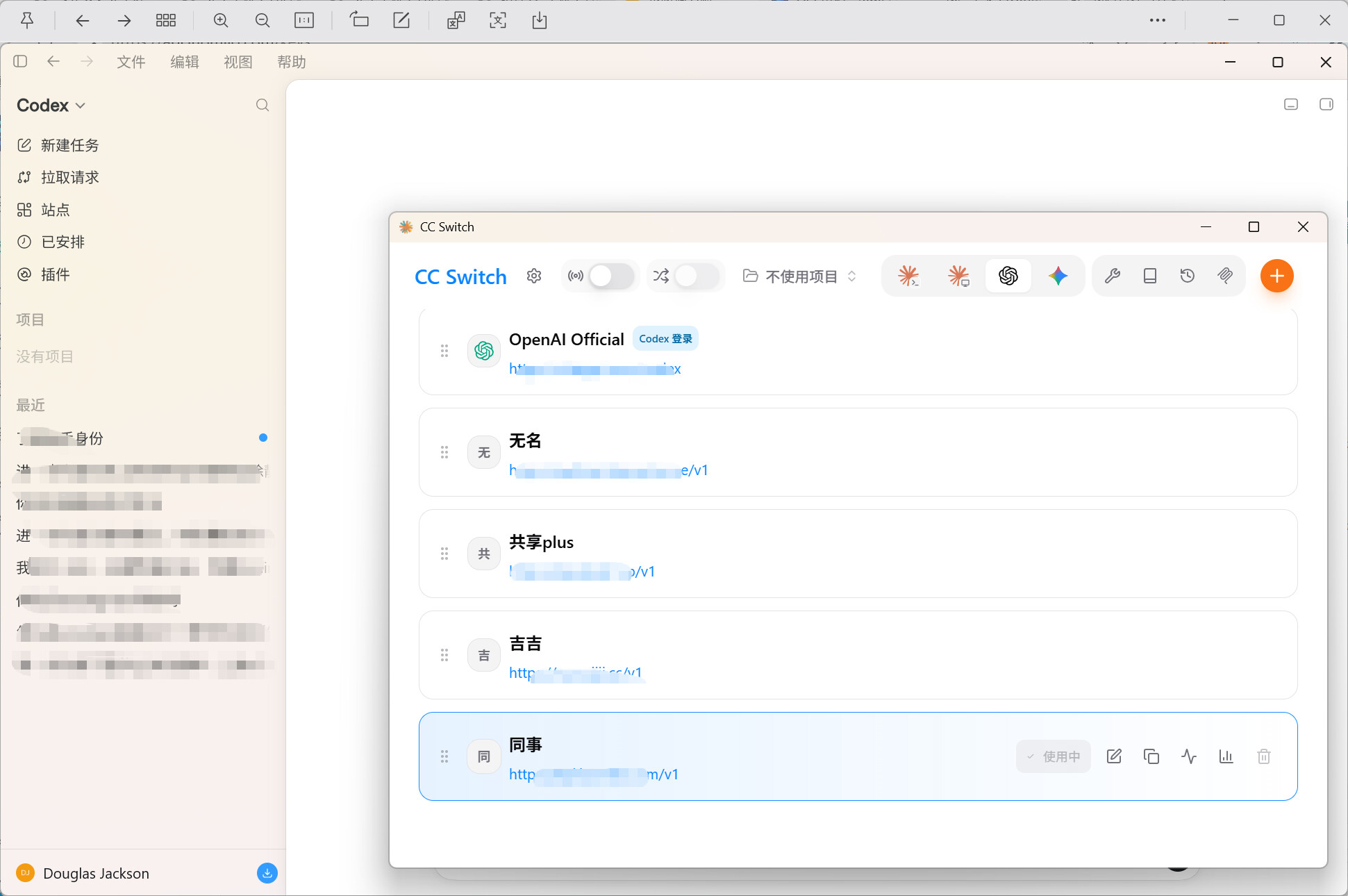
Task: Save image with viewer download icon
Action: [540, 21]
